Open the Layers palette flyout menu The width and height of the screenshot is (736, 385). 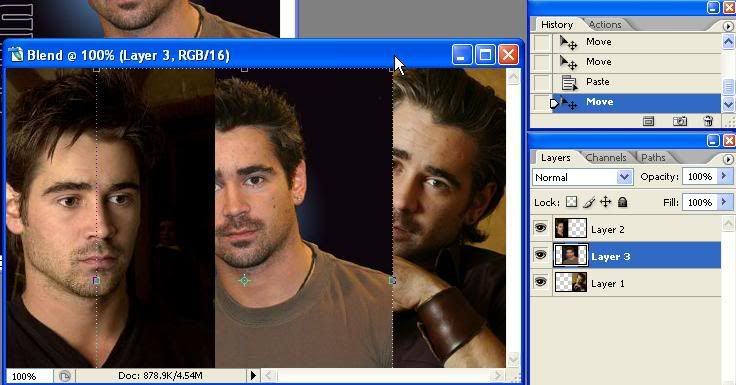pyautogui.click(x=728, y=159)
